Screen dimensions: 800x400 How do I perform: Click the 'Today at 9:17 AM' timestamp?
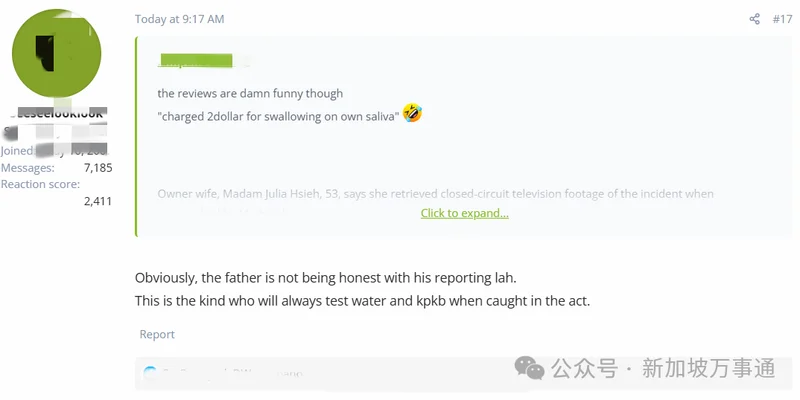(x=179, y=19)
